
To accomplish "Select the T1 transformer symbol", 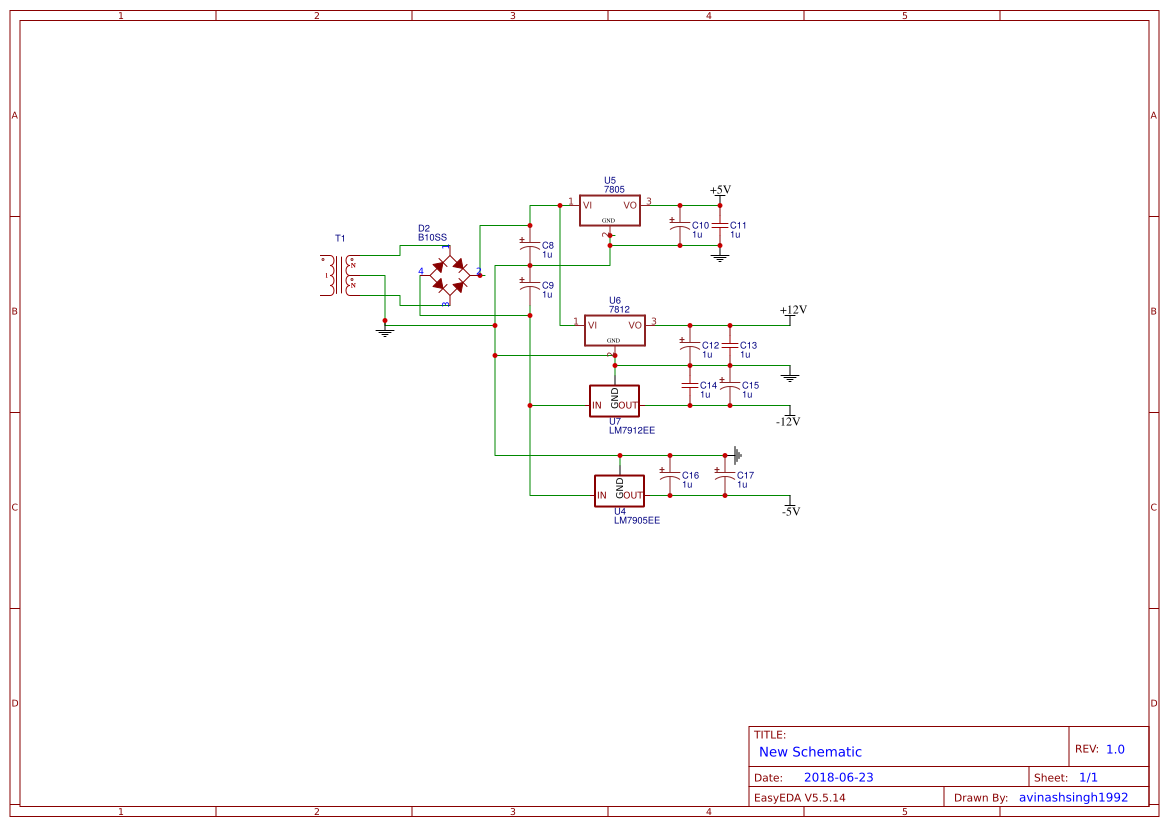I will [340, 275].
